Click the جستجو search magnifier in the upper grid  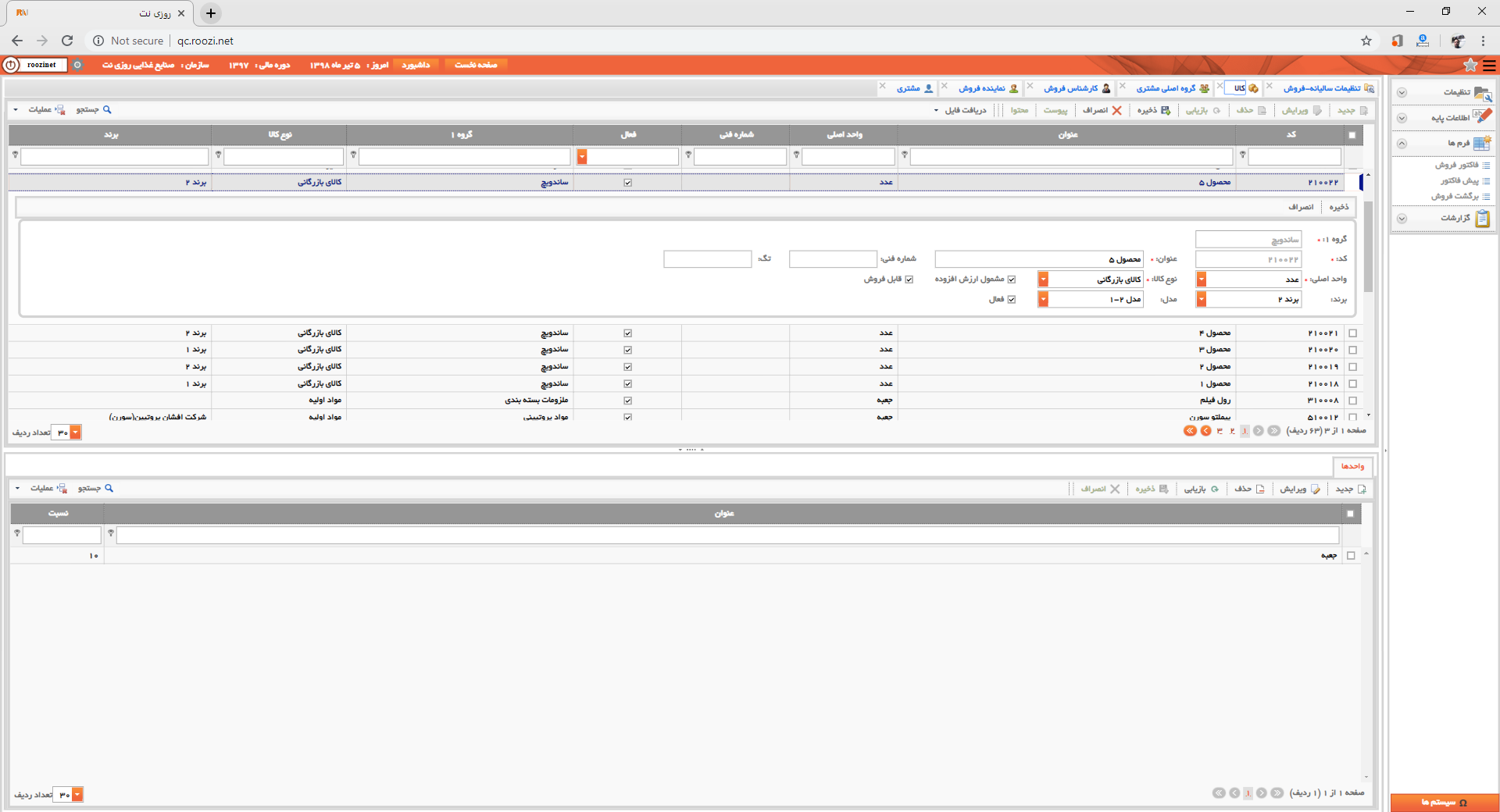point(107,110)
